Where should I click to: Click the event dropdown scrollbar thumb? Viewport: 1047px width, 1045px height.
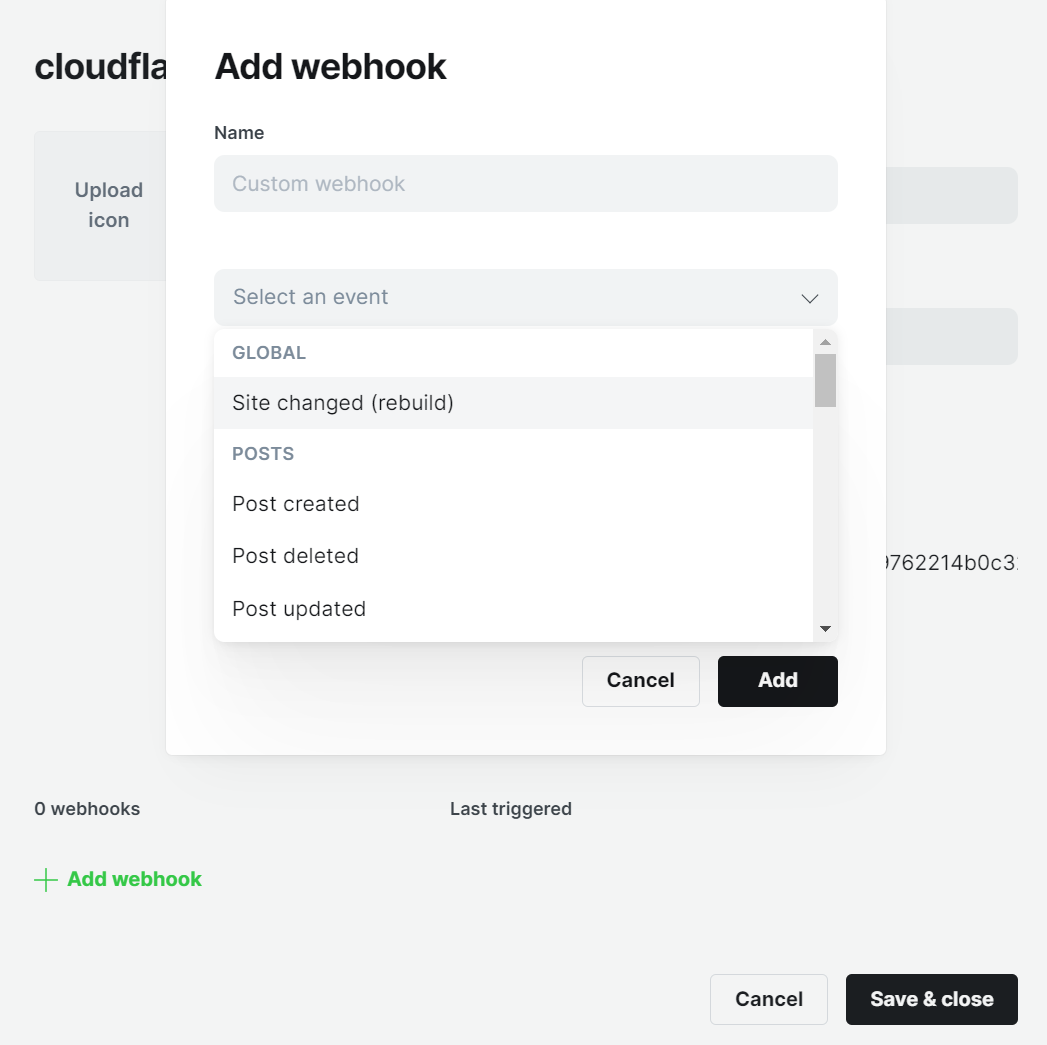(x=825, y=380)
